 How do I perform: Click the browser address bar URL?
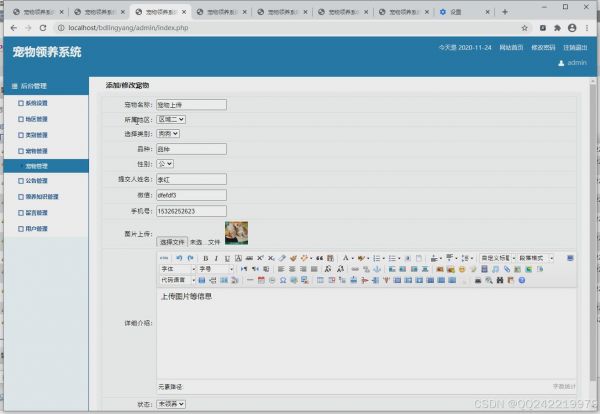pos(128,28)
